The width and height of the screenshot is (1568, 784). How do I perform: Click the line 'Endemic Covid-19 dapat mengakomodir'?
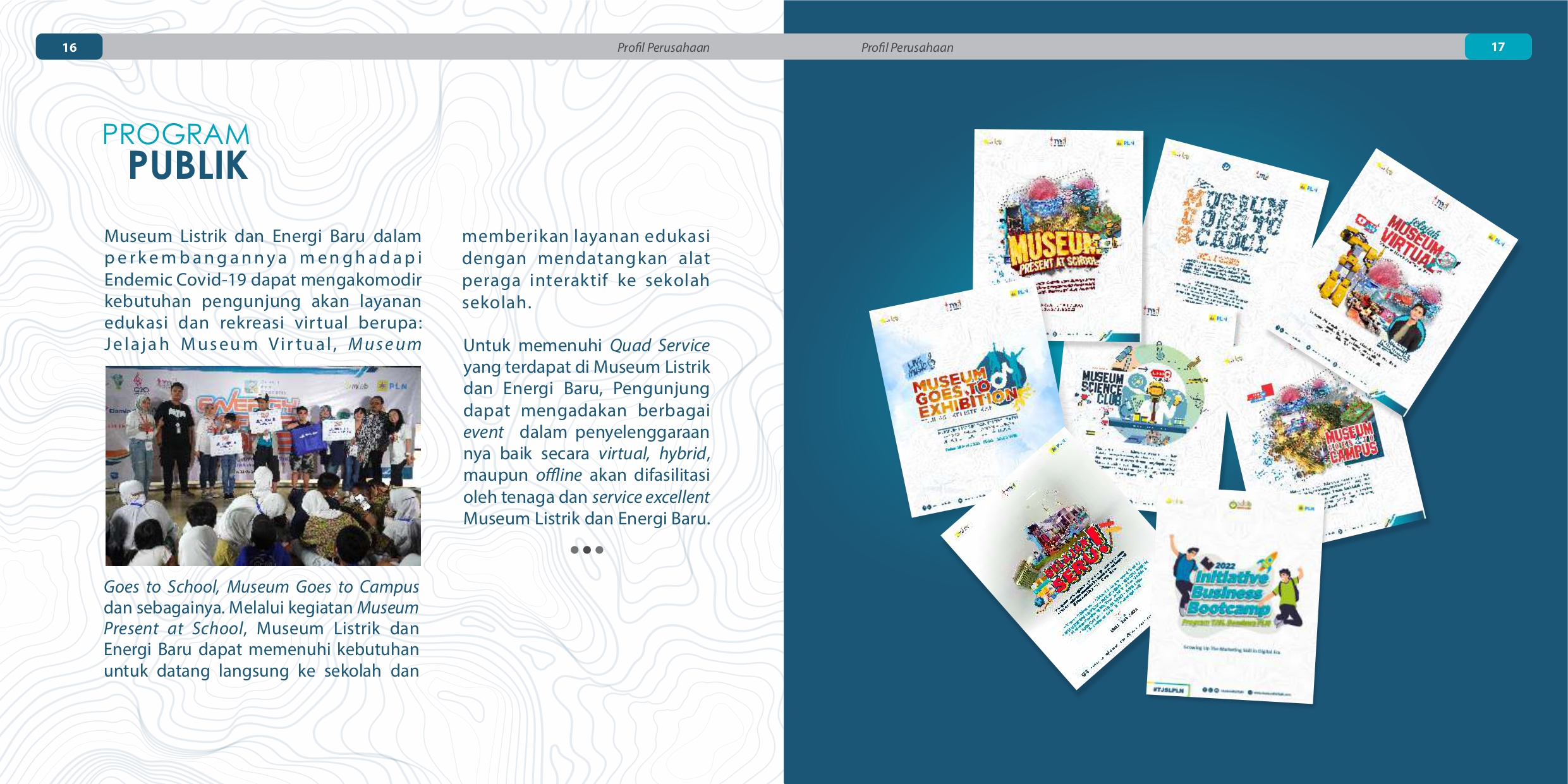263,279
